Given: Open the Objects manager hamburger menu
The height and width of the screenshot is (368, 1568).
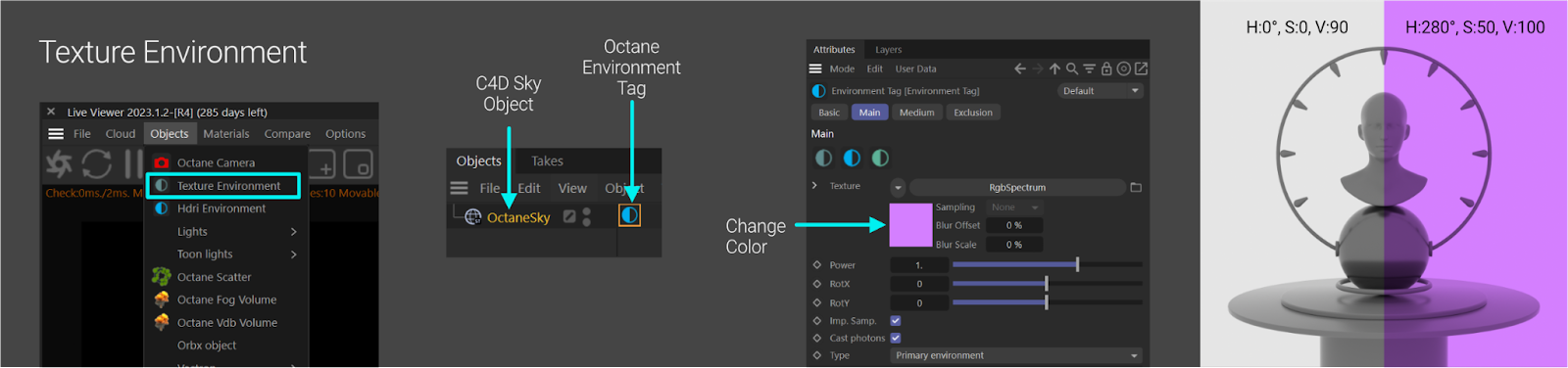Looking at the screenshot, I should (459, 188).
